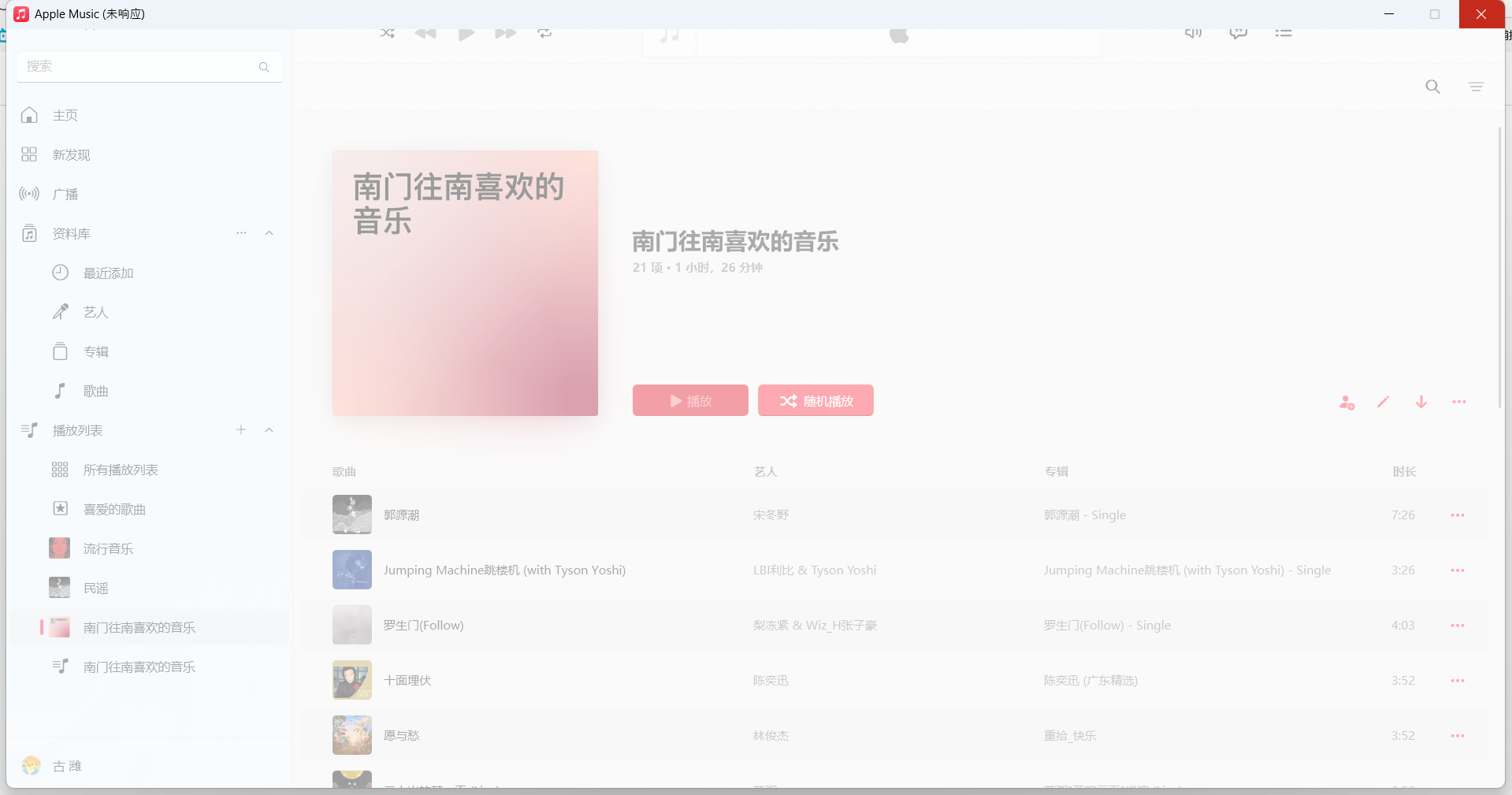Collapse the 播放列表 playlists section
The width and height of the screenshot is (1512, 795).
click(x=269, y=430)
